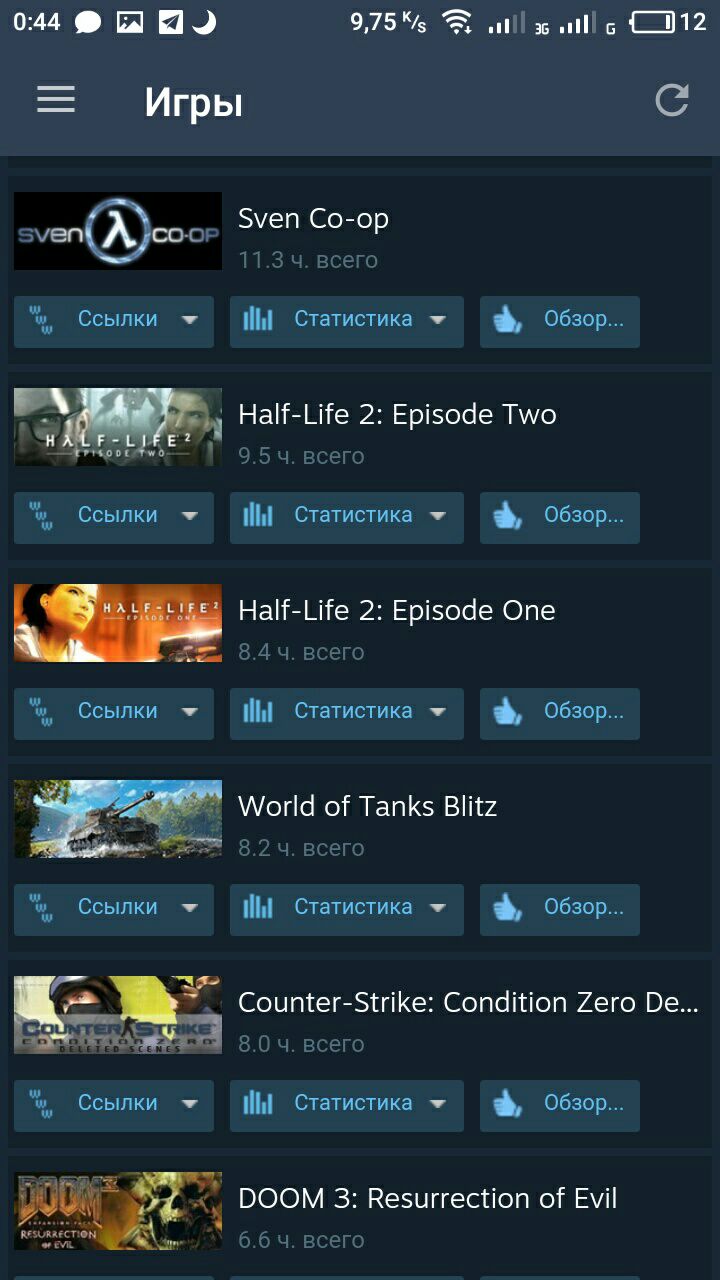Viewport: 720px width, 1280px height.
Task: Tap statistics bar-chart icon for Half-Life 2: Episode Two
Action: pos(257,515)
